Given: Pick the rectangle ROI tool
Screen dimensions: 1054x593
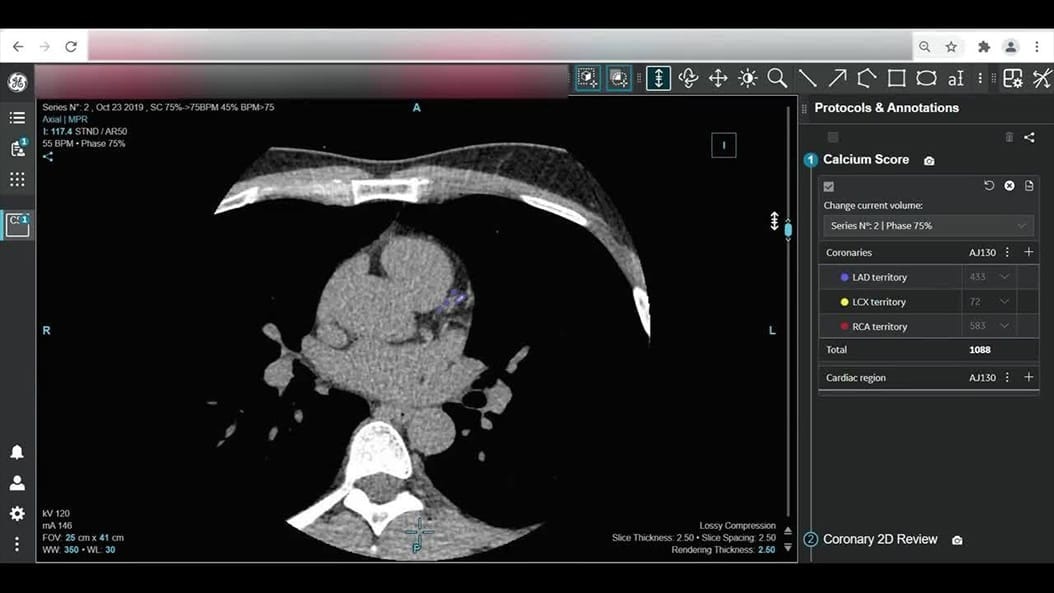Looking at the screenshot, I should click(896, 78).
